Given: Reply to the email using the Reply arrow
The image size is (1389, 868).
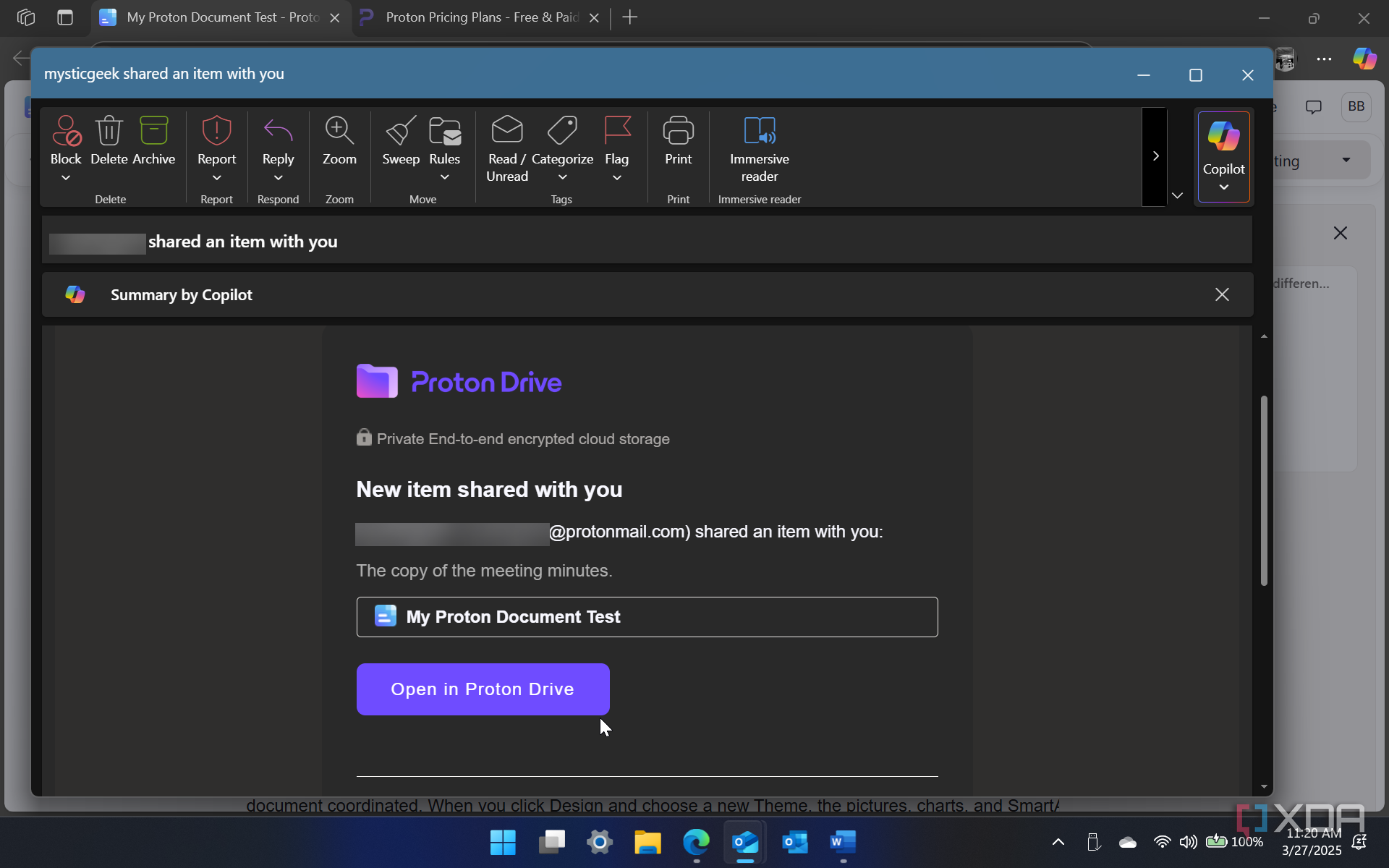Looking at the screenshot, I should [x=278, y=131].
